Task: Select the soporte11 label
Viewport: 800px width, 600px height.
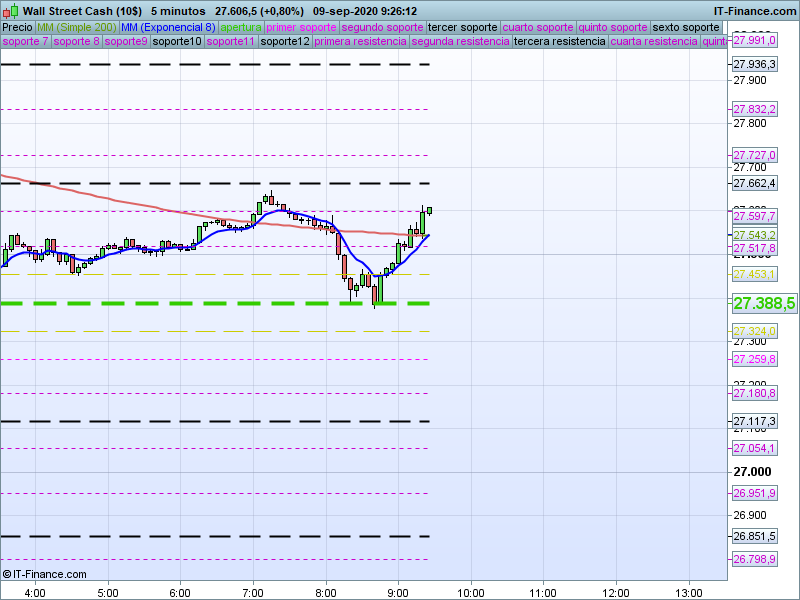Action: 231,41
